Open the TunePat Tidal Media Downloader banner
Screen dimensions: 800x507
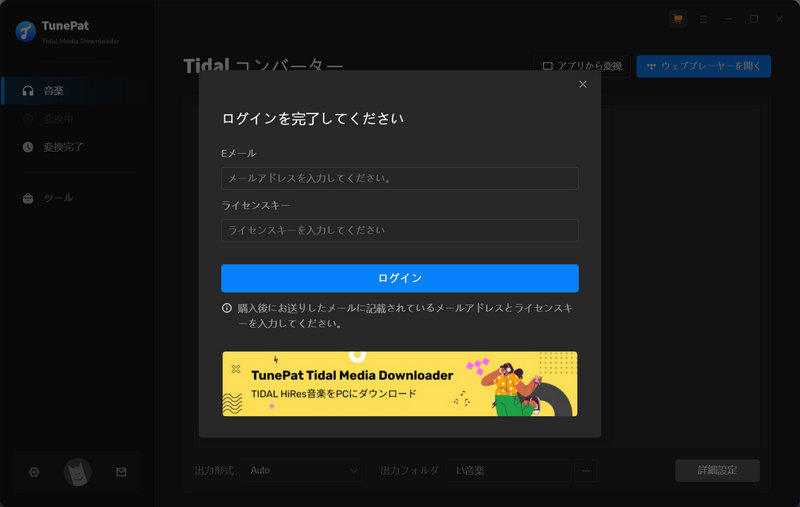[399, 384]
